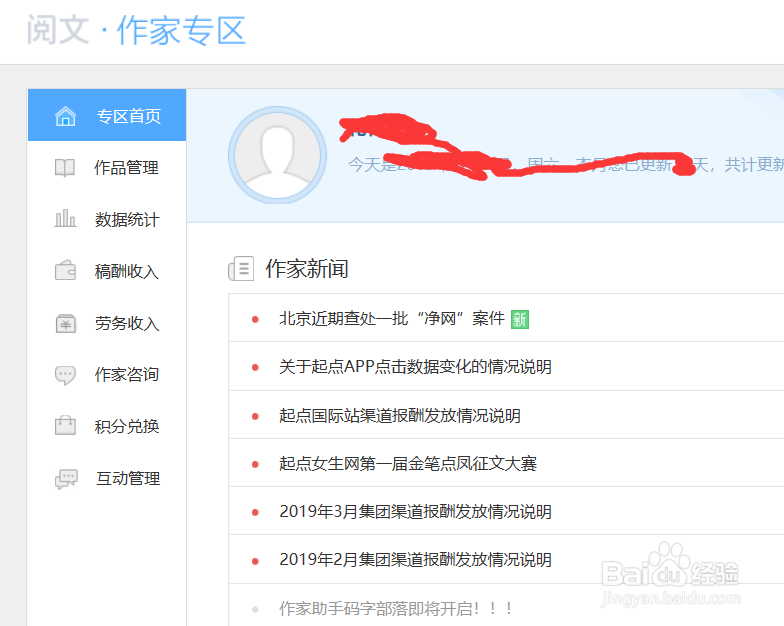The height and width of the screenshot is (626, 784).
Task: Click the newspaper icon next to 作家新闻
Action: [x=241, y=268]
